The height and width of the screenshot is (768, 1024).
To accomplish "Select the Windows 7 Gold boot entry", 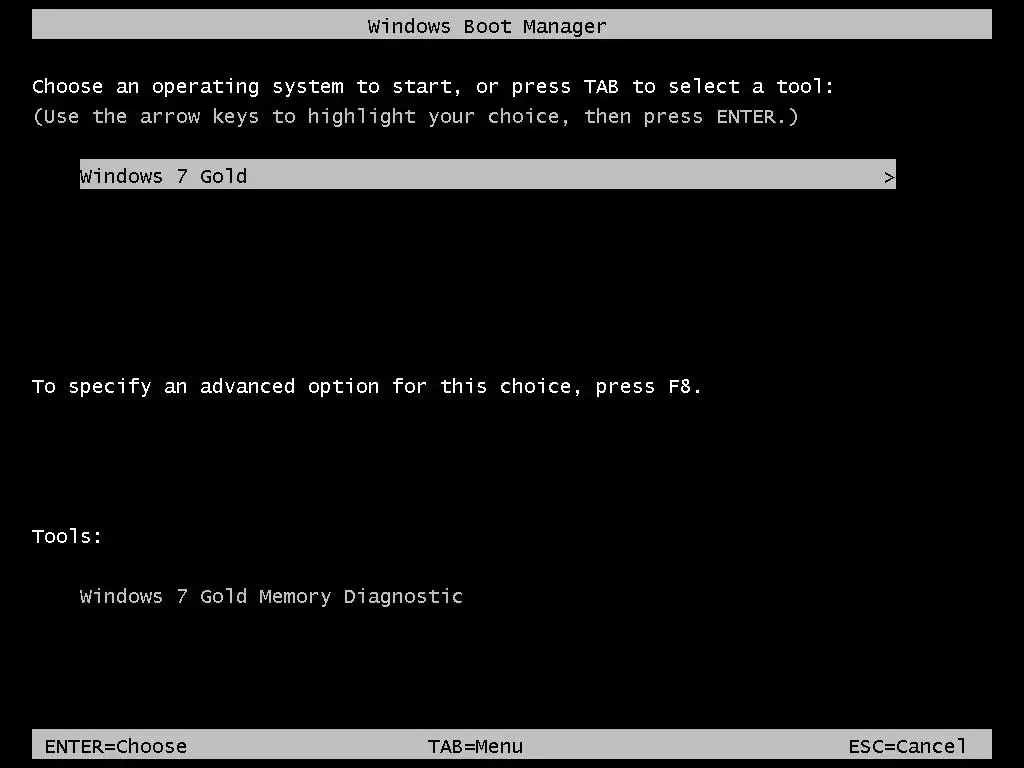I will click(487, 174).
